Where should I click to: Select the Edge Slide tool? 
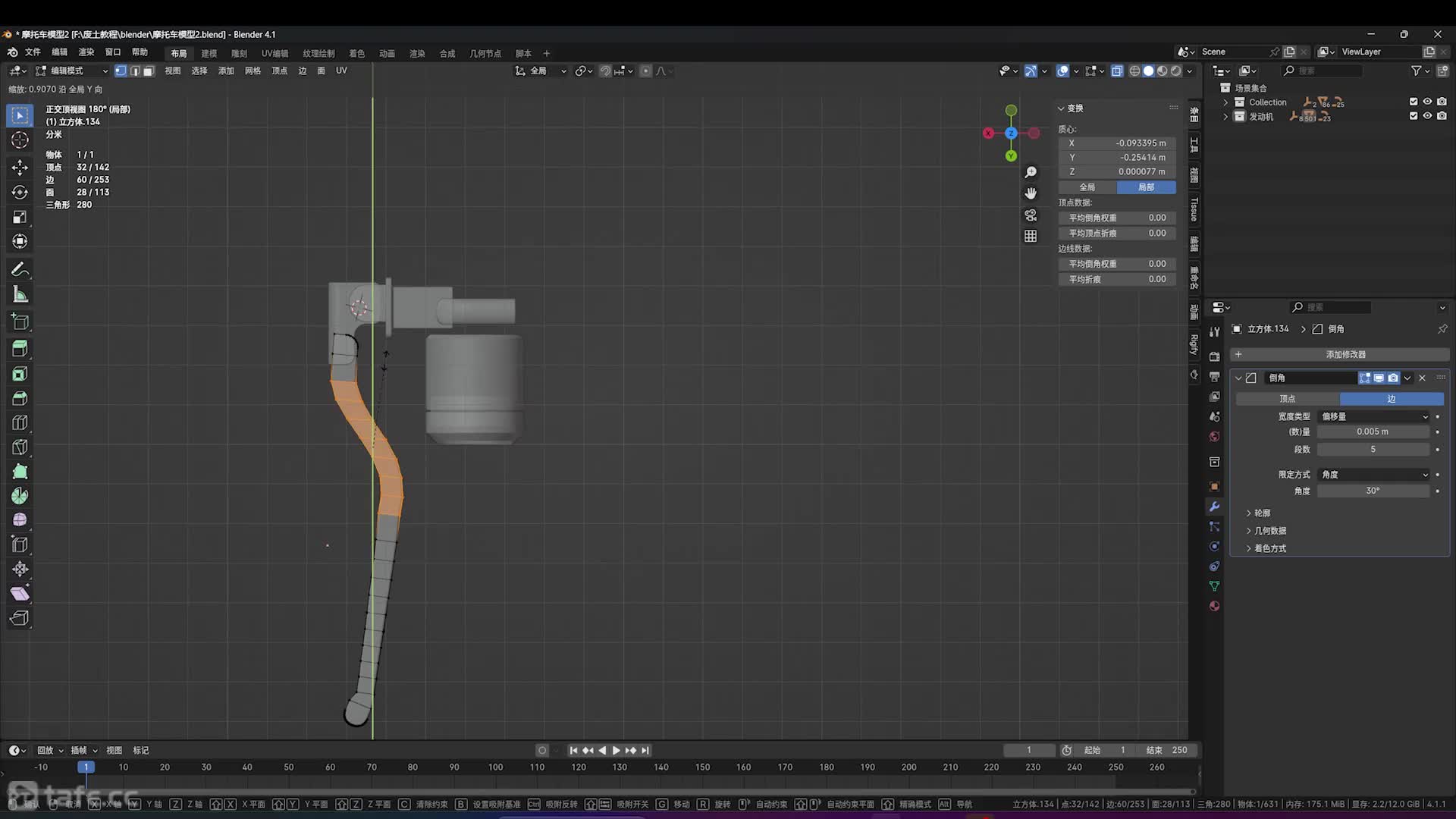[x=20, y=544]
